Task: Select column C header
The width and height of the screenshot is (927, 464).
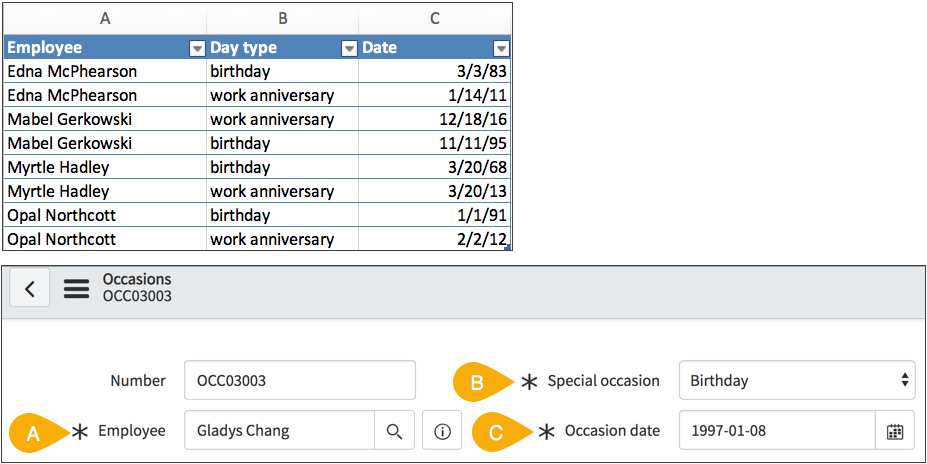Action: (x=434, y=19)
